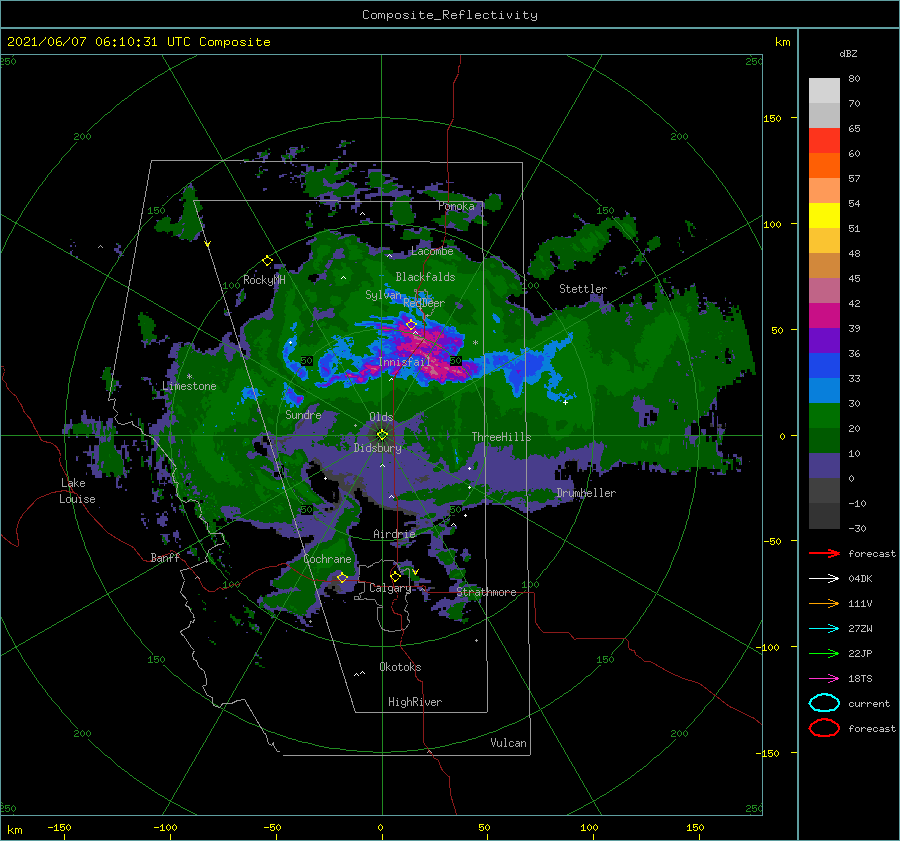
Task: Click the Sylvan label on the map
Action: click(383, 295)
